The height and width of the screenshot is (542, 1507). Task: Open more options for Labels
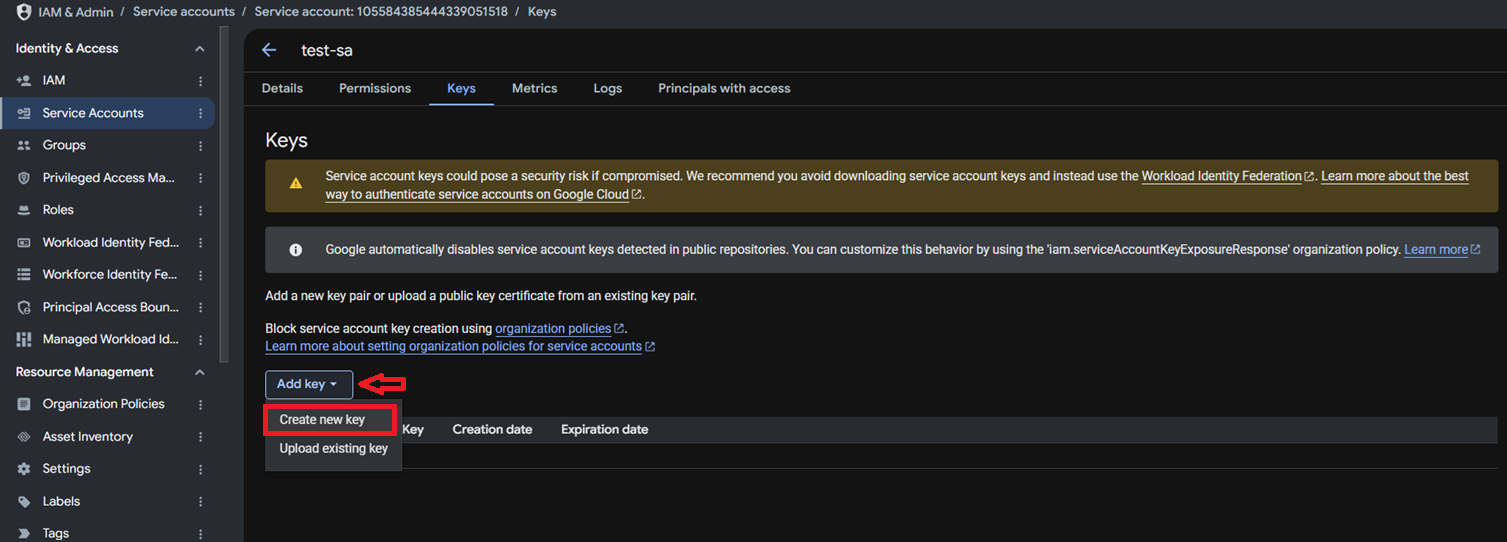pyautogui.click(x=200, y=501)
